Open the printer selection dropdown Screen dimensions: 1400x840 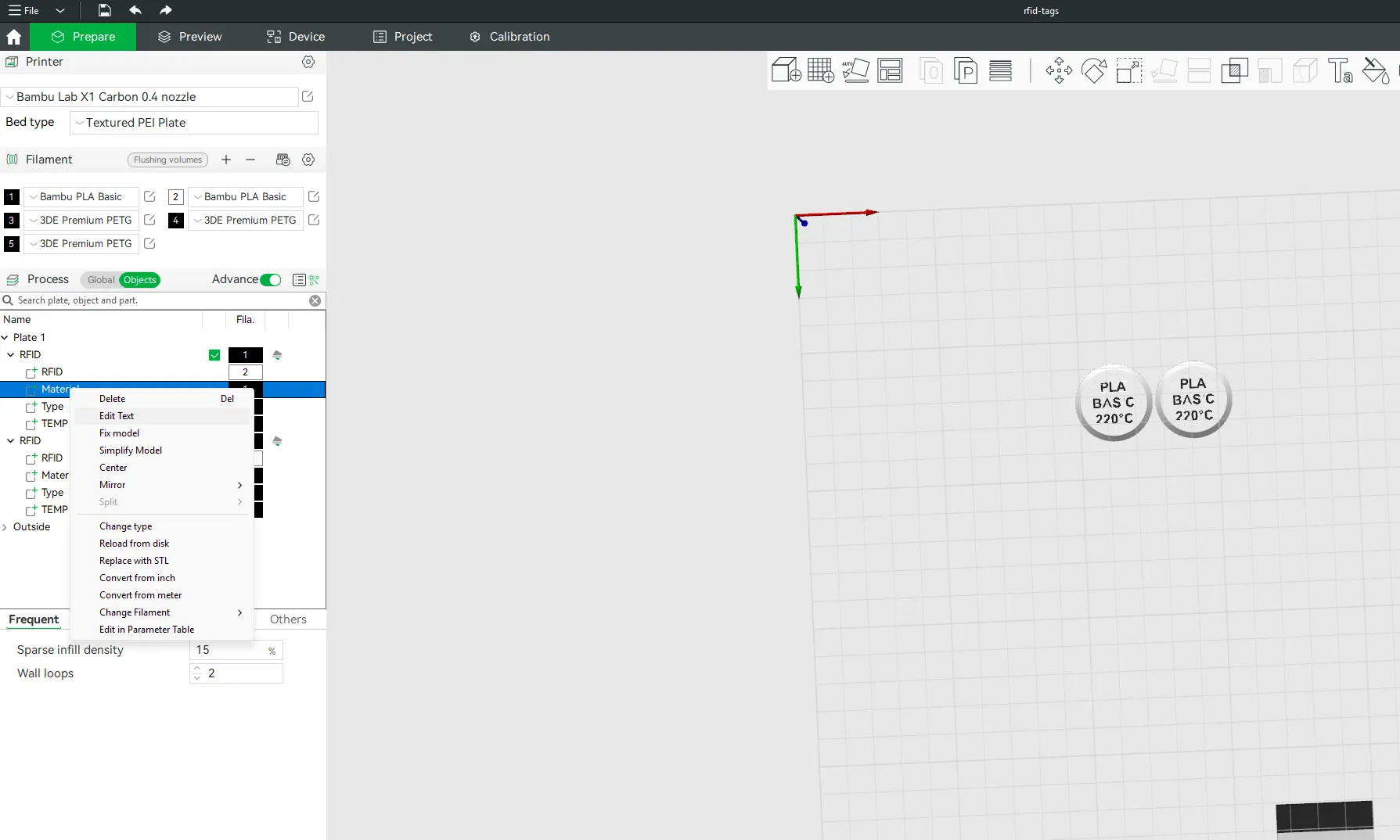tap(150, 97)
